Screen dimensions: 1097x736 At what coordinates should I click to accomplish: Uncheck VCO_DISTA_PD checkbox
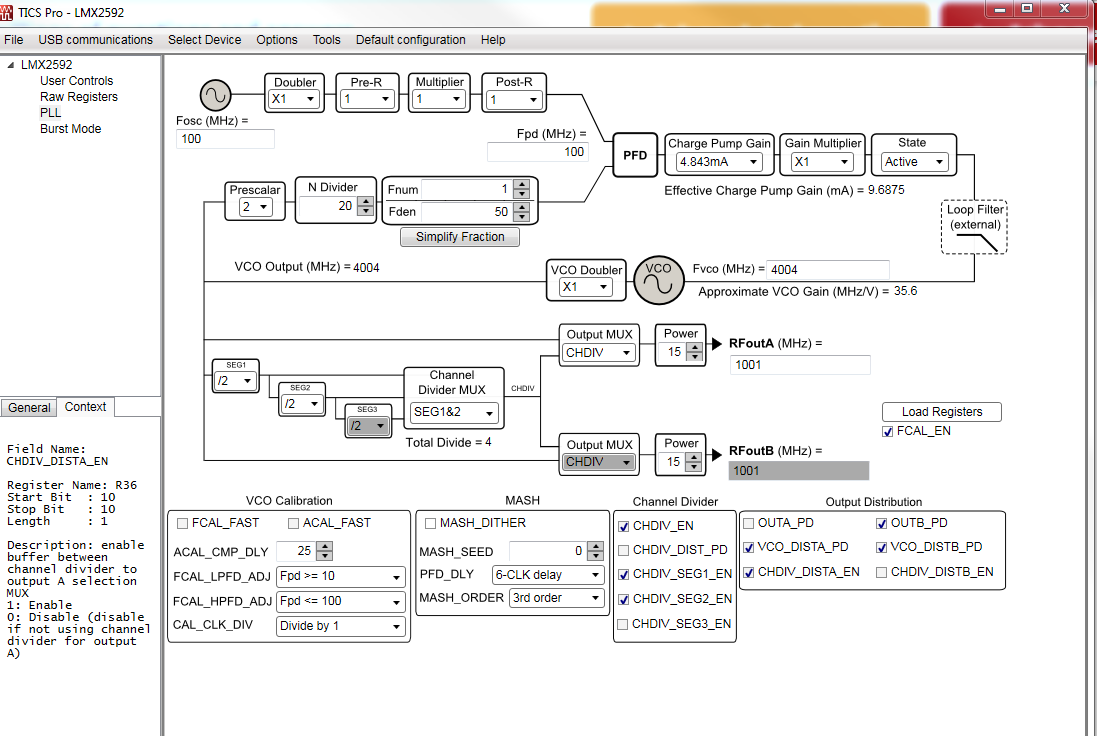point(749,547)
